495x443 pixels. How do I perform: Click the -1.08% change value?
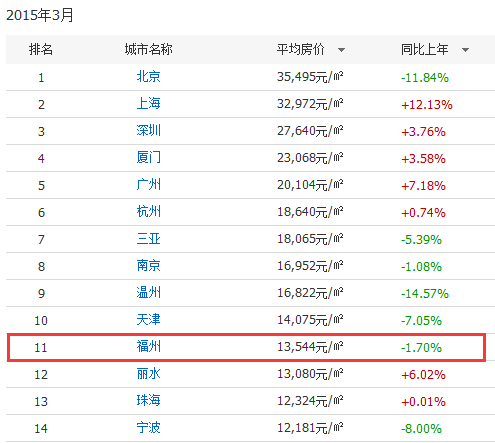[421, 267]
